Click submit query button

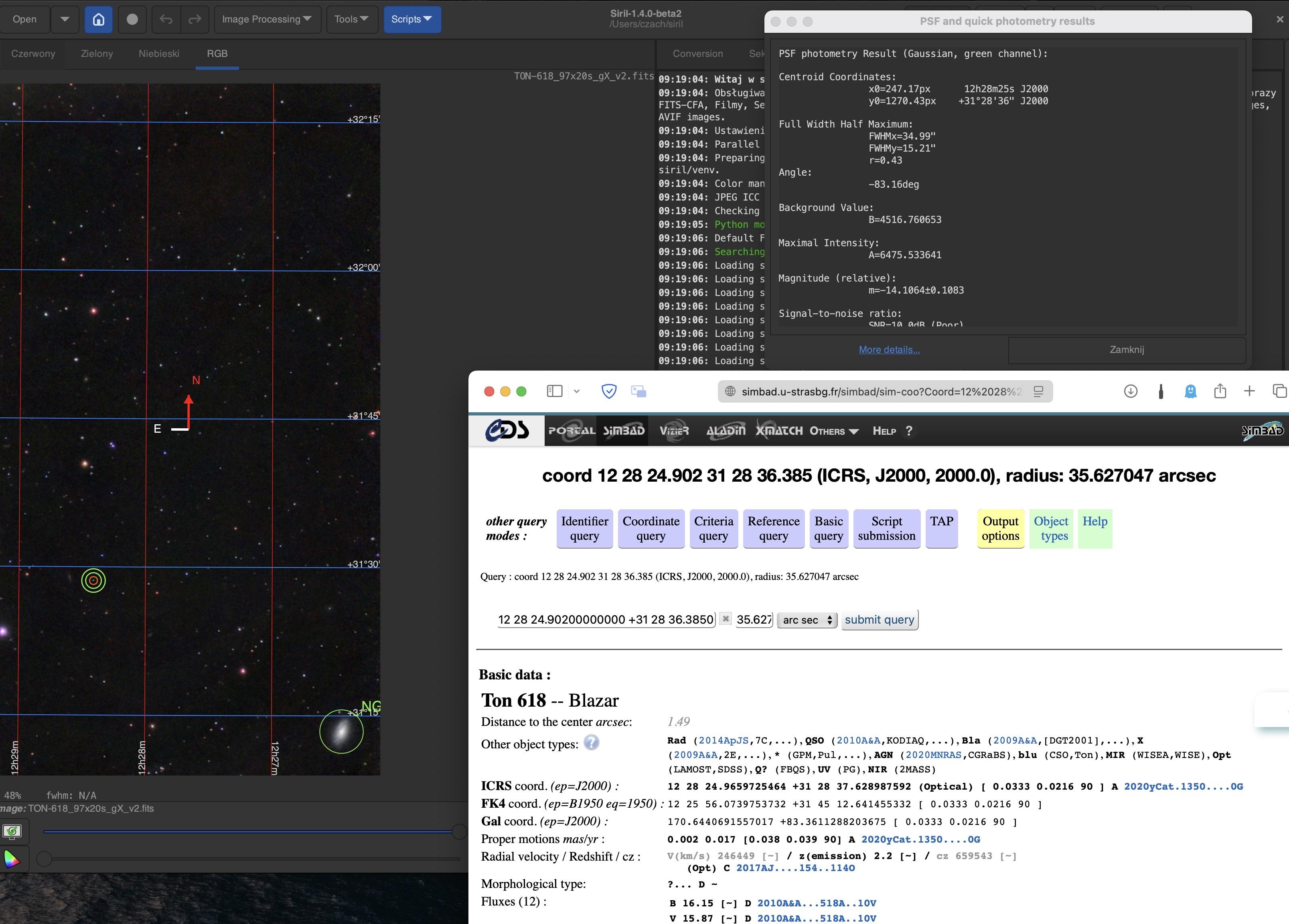tap(880, 620)
